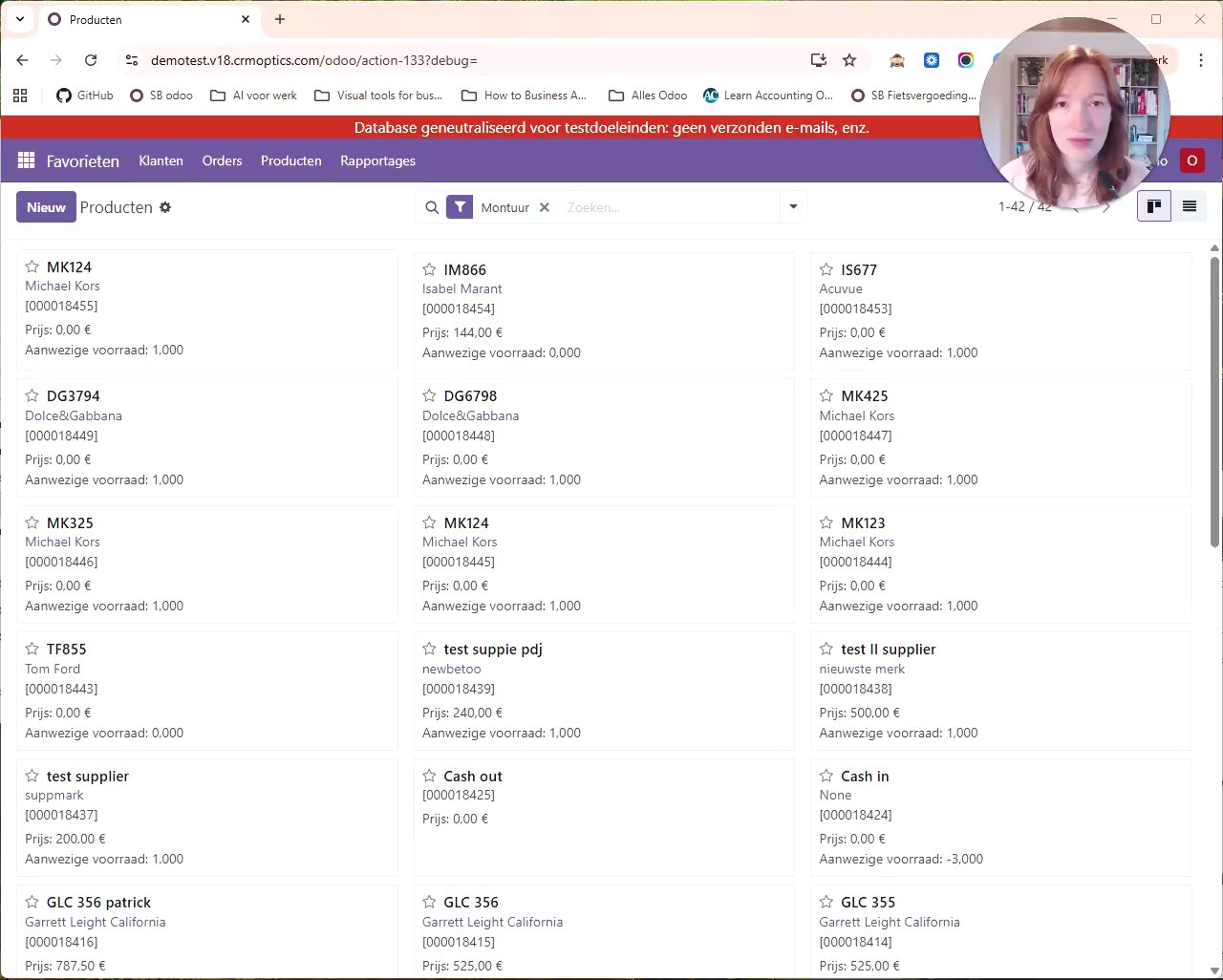Screen dimensions: 1223x980
Task: Toggle favorite star on IM866
Action: (429, 269)
